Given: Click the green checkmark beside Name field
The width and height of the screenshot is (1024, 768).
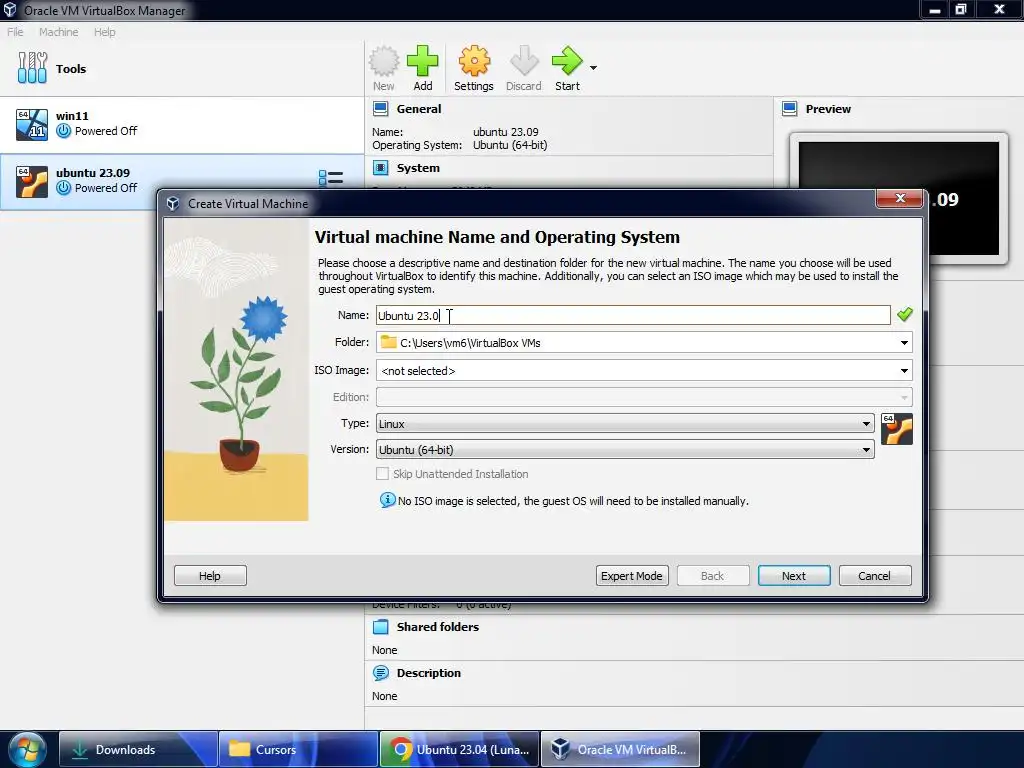Looking at the screenshot, I should pos(904,315).
